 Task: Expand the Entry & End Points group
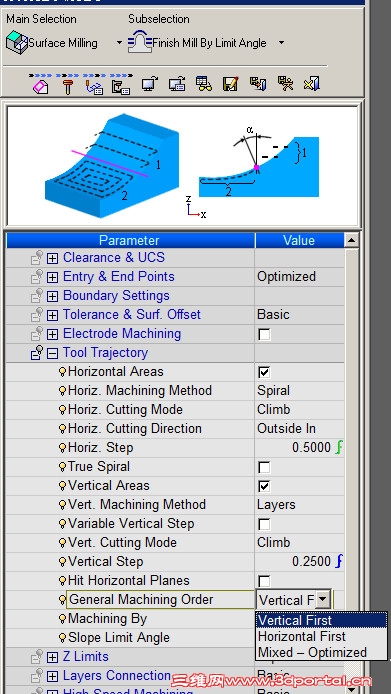pos(52,277)
